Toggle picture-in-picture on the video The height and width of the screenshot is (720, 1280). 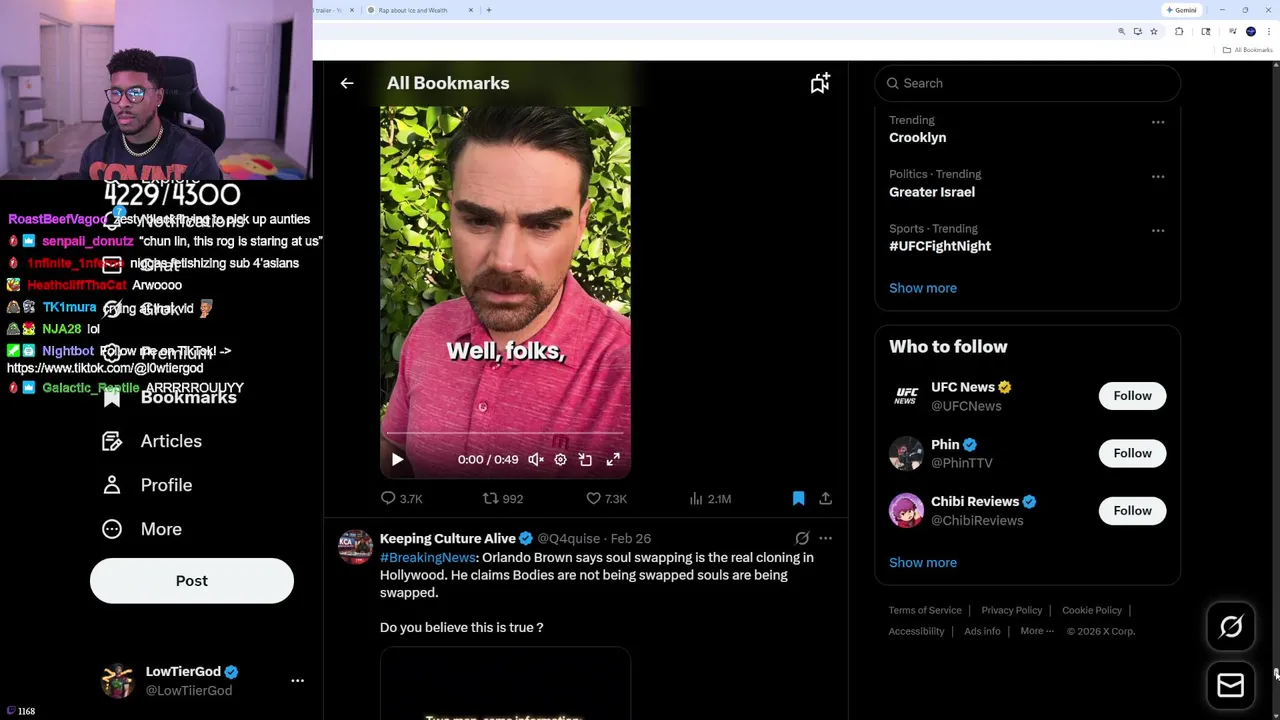585,459
